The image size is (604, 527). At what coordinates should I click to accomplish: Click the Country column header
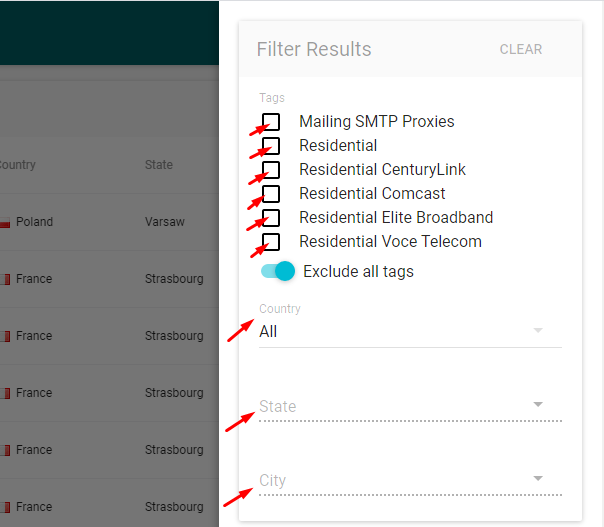(17, 165)
